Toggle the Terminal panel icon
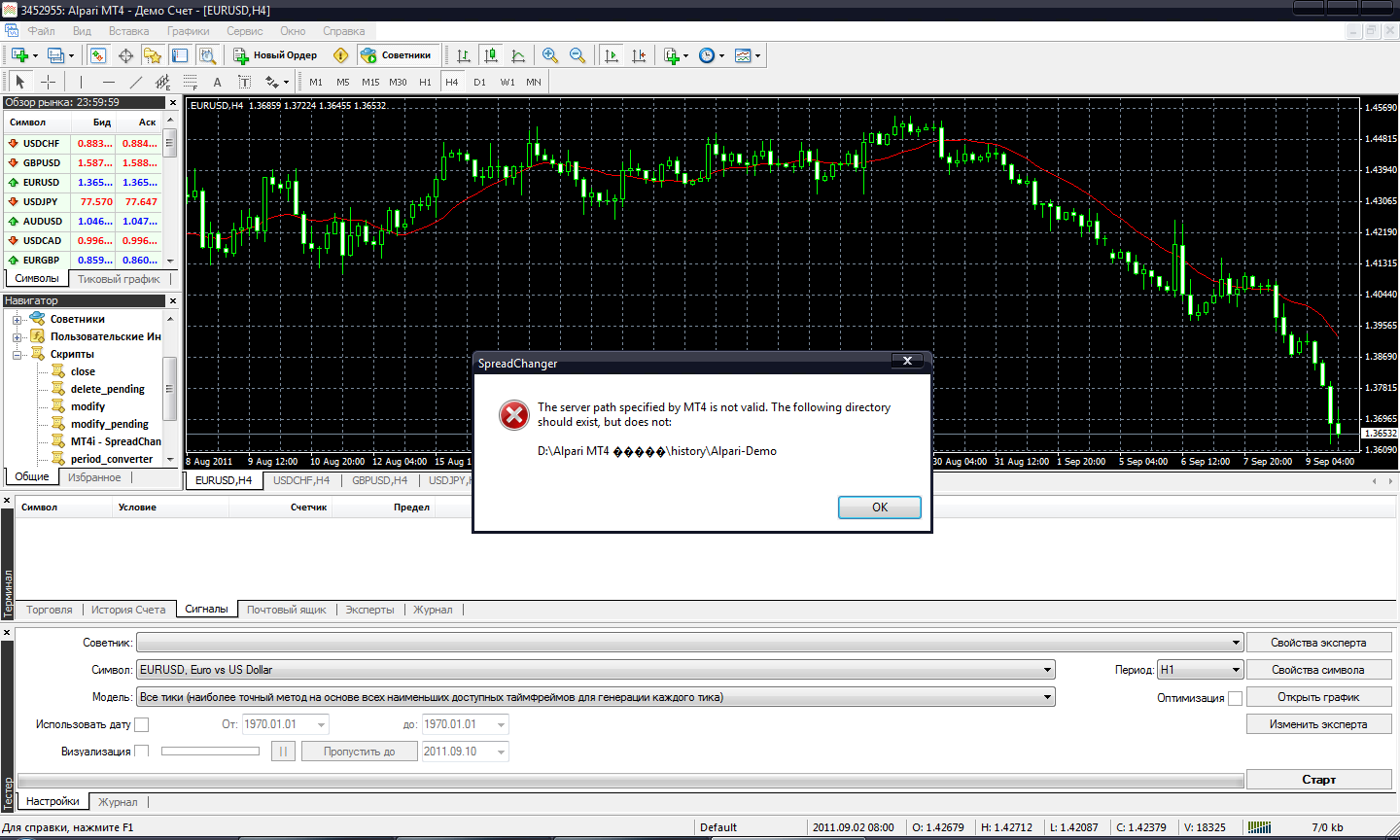This screenshot has width=1400, height=840. (180, 55)
